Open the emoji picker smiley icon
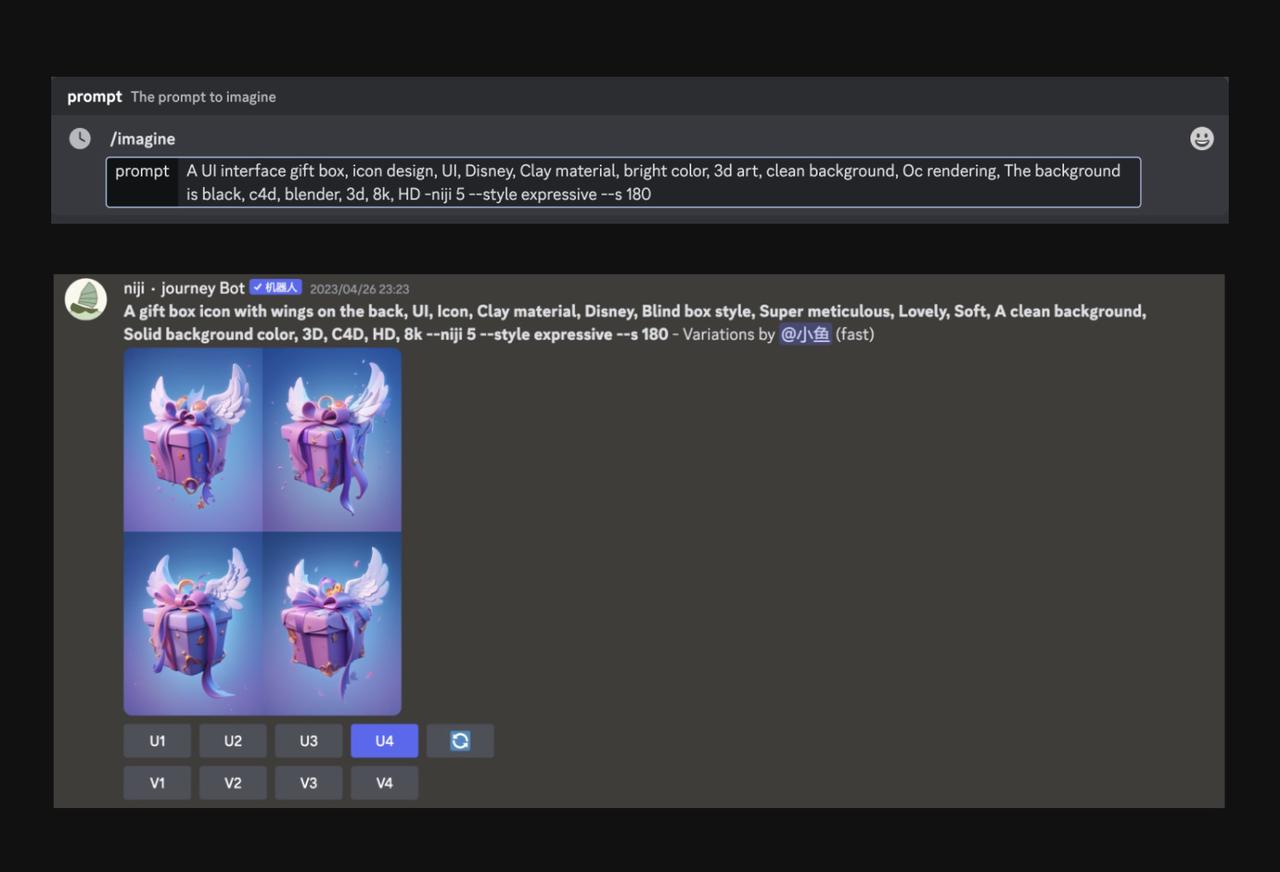This screenshot has height=872, width=1280. click(1202, 139)
